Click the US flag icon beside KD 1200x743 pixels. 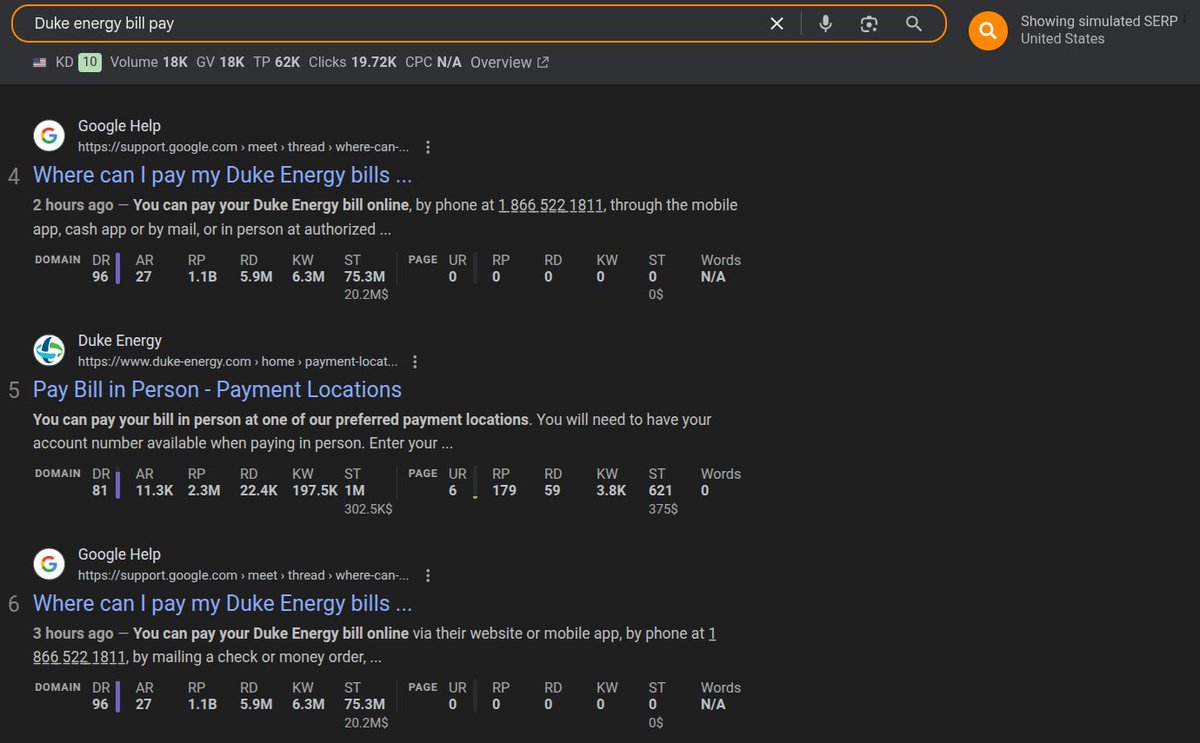(x=40, y=62)
